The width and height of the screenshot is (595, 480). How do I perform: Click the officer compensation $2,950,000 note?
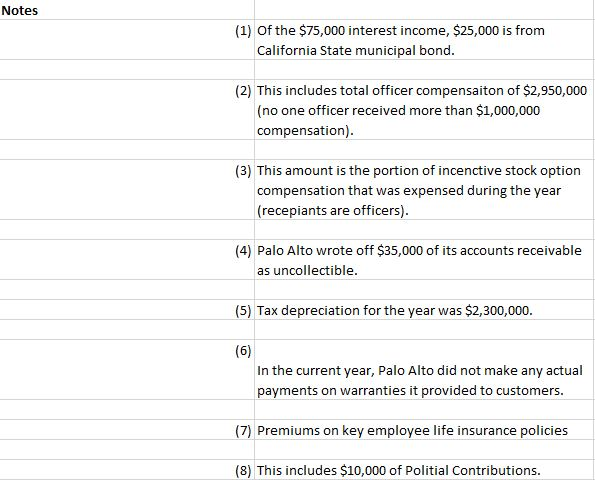coord(424,110)
